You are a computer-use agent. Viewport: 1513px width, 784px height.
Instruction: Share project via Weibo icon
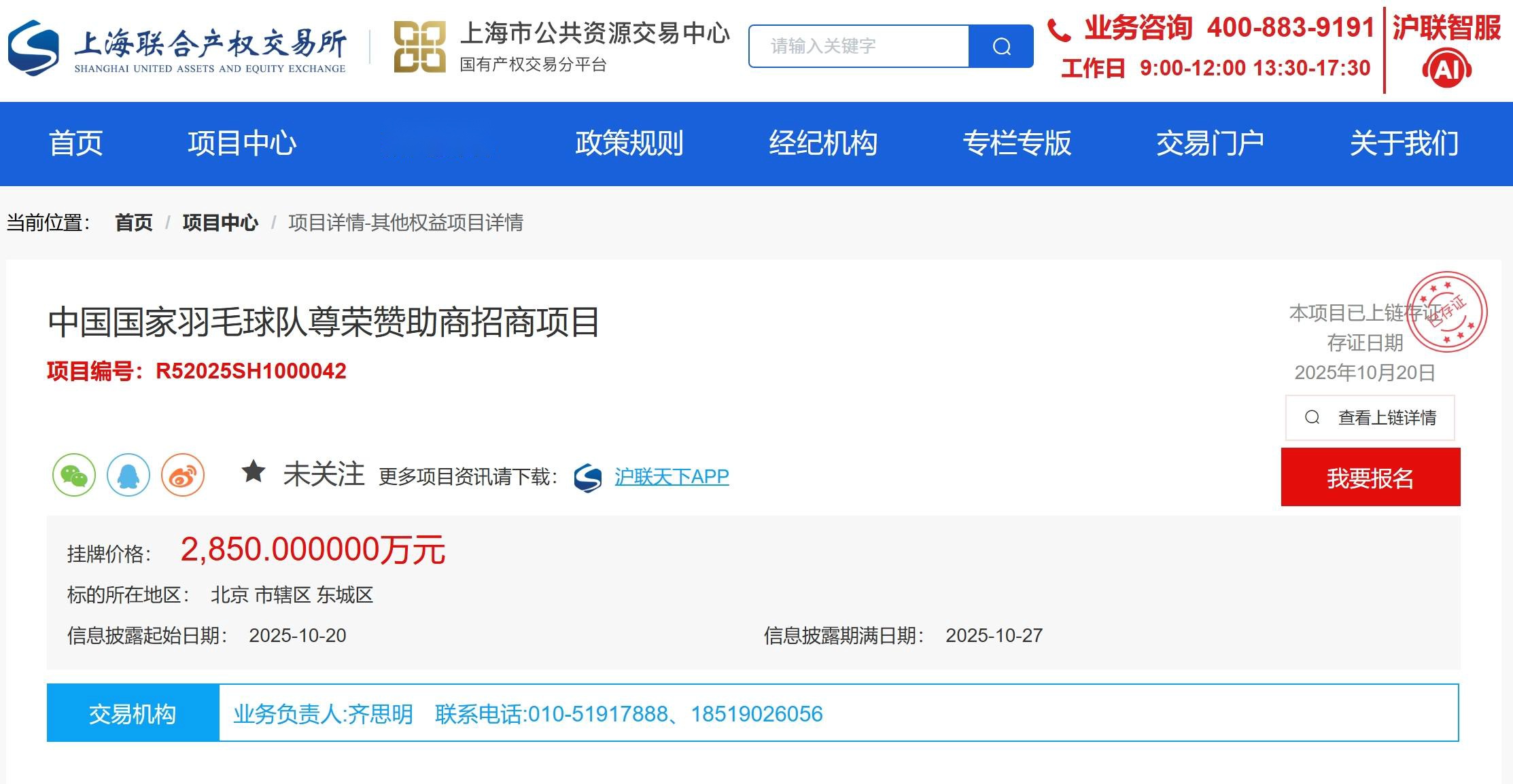pos(183,475)
